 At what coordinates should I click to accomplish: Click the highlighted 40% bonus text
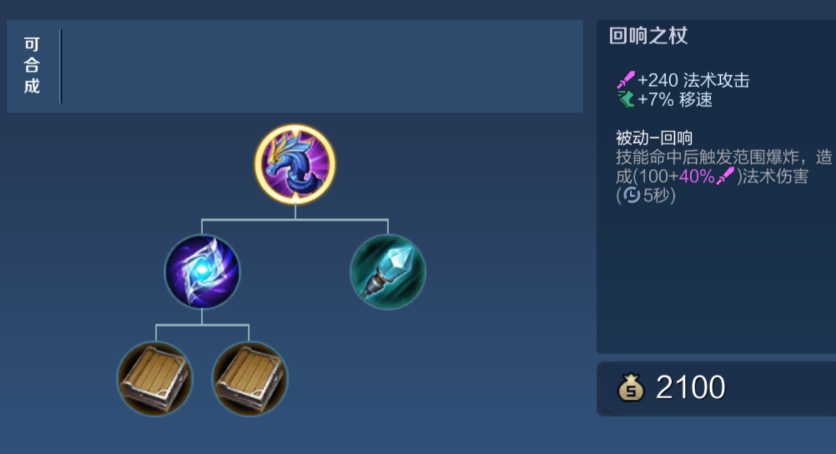click(x=697, y=176)
